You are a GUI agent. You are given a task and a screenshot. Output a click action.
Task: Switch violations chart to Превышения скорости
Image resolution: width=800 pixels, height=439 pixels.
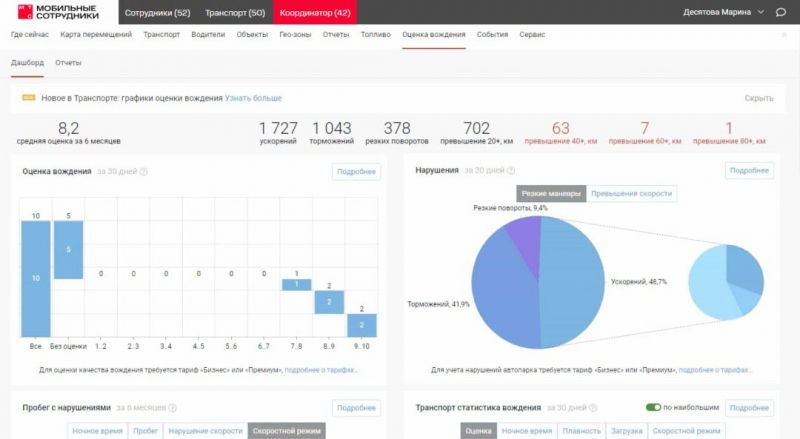click(631, 193)
